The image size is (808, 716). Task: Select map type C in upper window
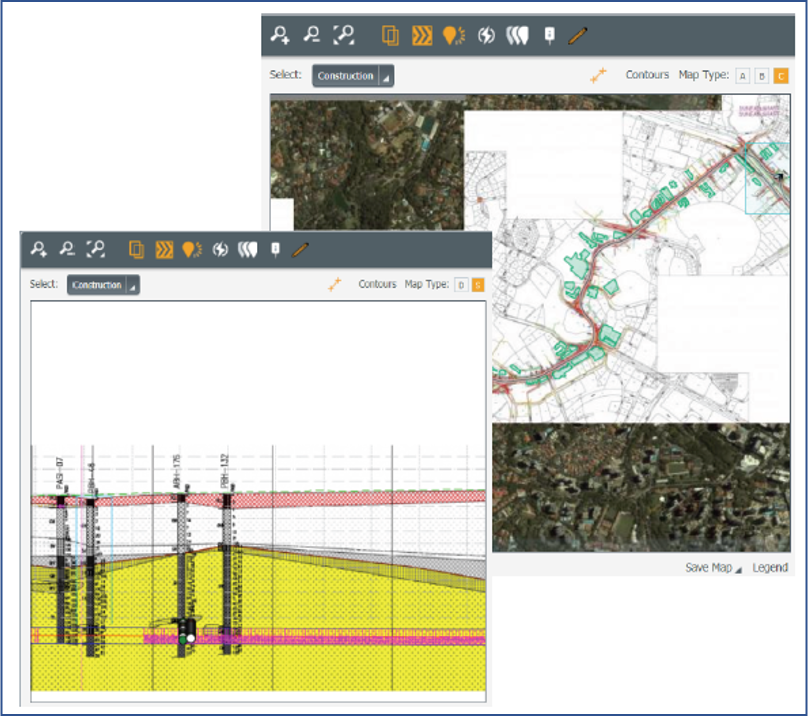click(x=781, y=76)
